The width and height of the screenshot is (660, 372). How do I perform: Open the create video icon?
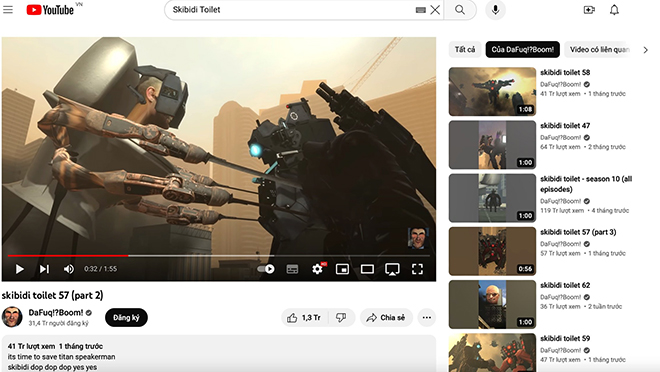[x=589, y=10]
